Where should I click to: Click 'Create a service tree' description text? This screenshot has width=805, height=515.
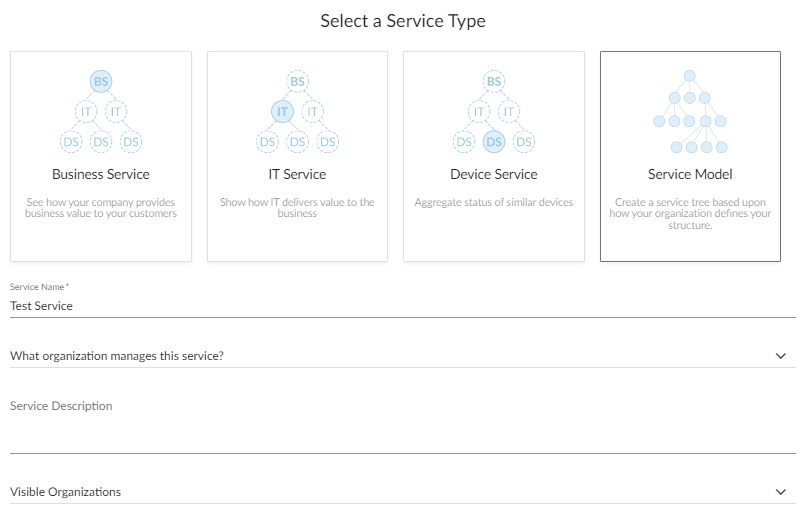tap(690, 213)
